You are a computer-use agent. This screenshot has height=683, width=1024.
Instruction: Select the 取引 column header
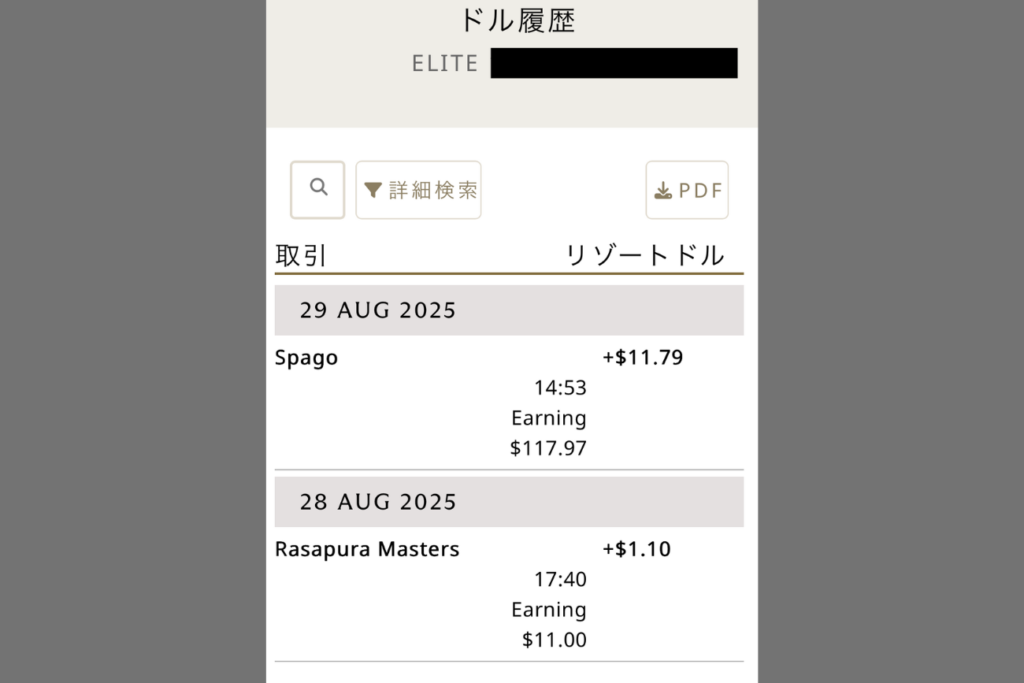(301, 256)
